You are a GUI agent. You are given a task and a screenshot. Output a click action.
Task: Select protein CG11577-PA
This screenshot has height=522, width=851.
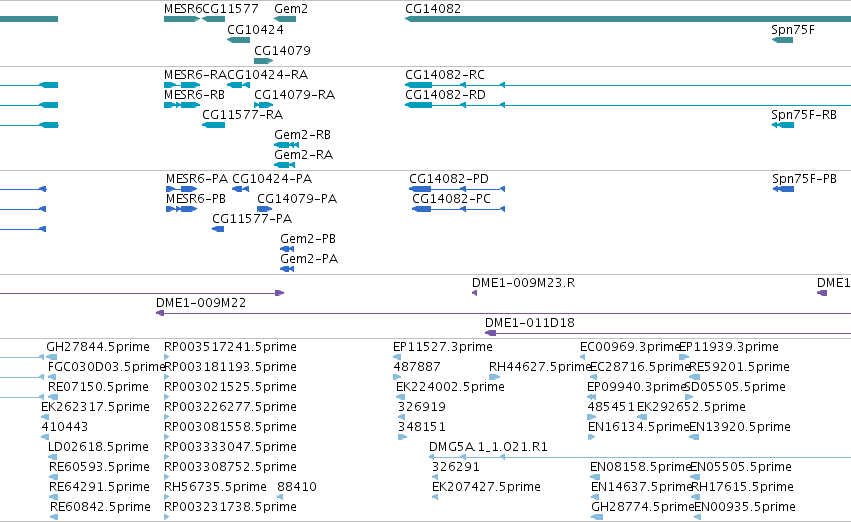click(252, 219)
